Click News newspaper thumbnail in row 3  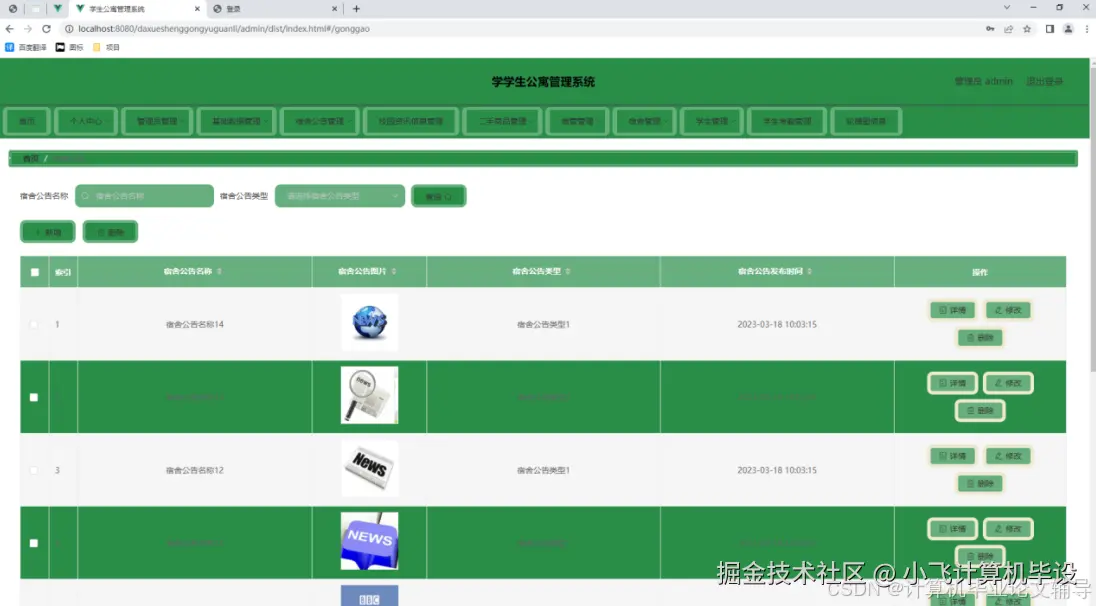coord(369,468)
